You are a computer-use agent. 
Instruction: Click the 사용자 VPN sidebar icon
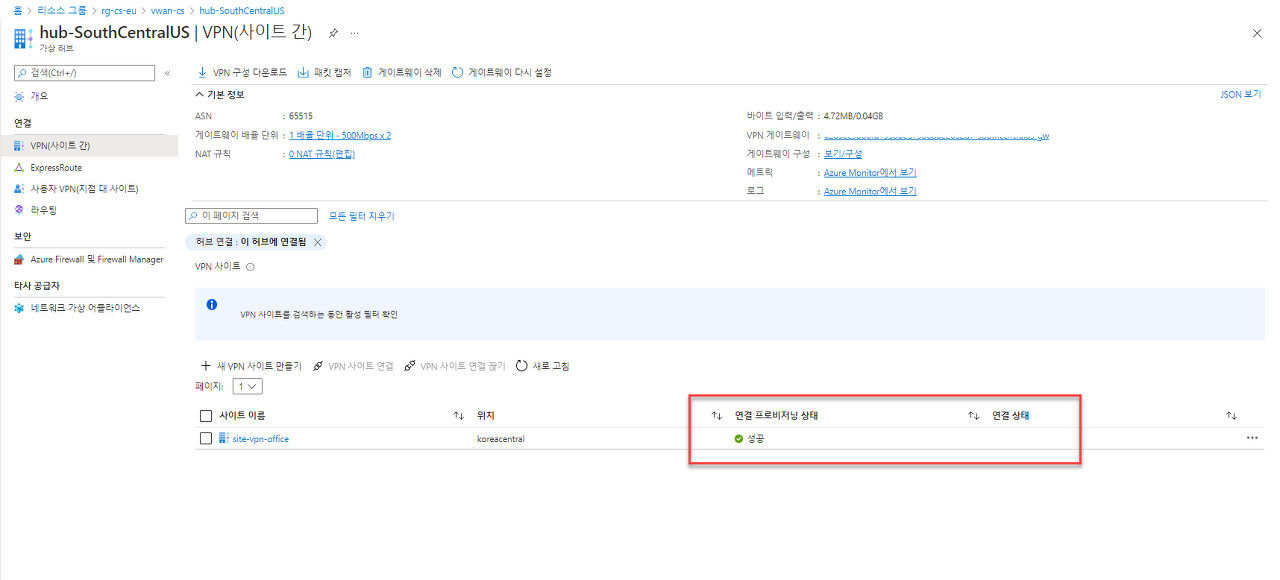tap(20, 189)
